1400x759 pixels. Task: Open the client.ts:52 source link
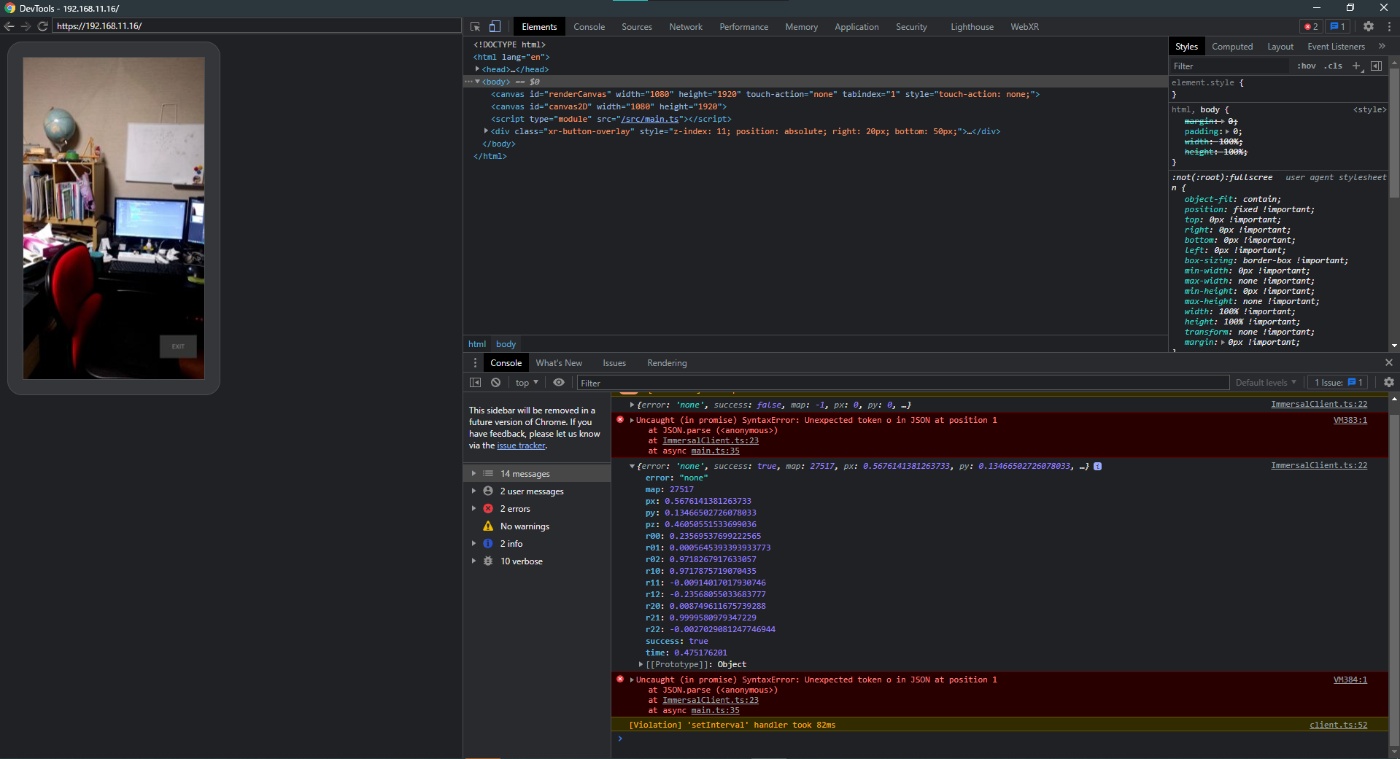pyautogui.click(x=1338, y=724)
